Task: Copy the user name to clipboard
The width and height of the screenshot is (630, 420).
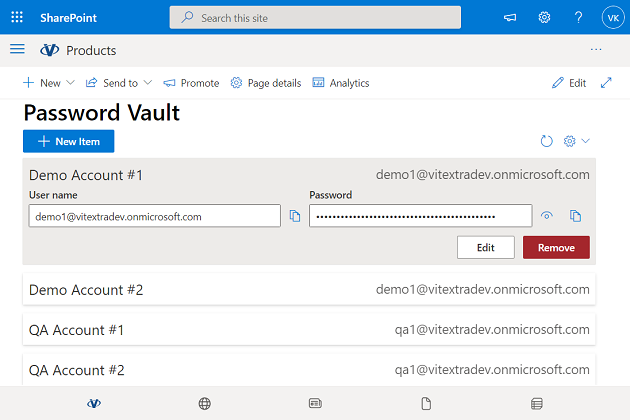Action: [295, 216]
